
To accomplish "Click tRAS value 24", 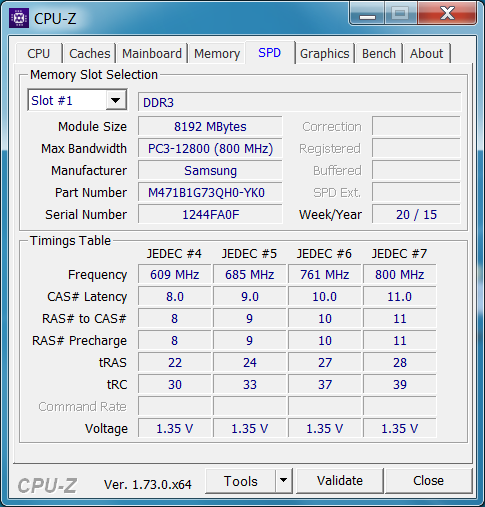I will 250,363.
